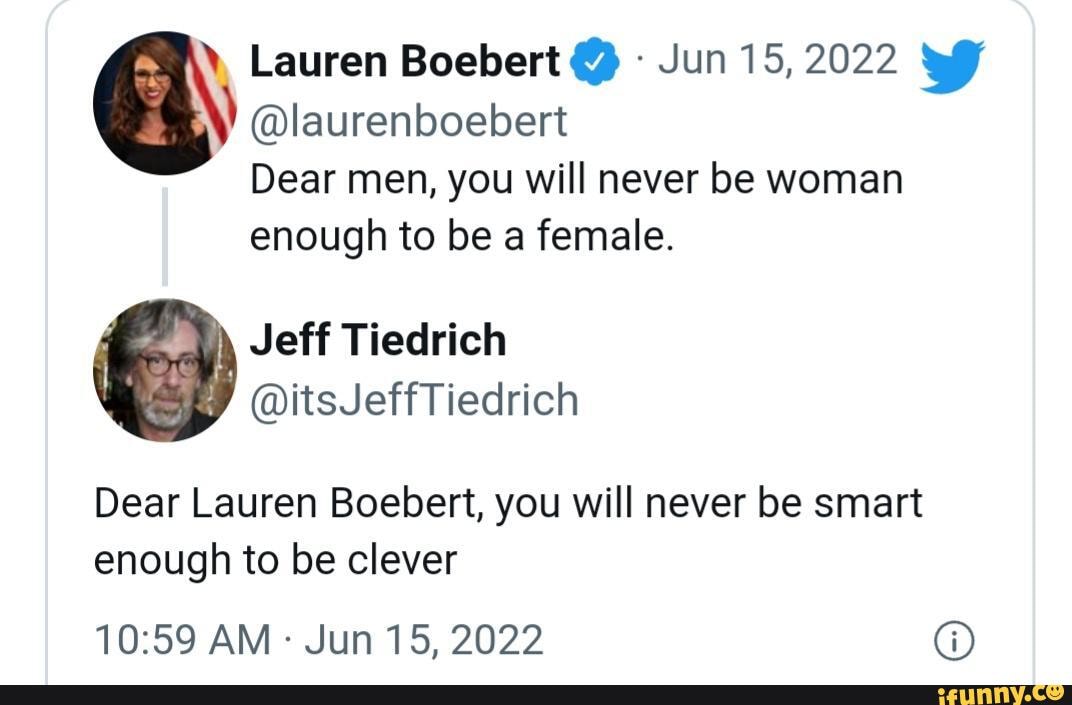Open the @itsJeffTiedrich handle link
Viewport: 1072px width, 705px height.
pyautogui.click(x=414, y=400)
